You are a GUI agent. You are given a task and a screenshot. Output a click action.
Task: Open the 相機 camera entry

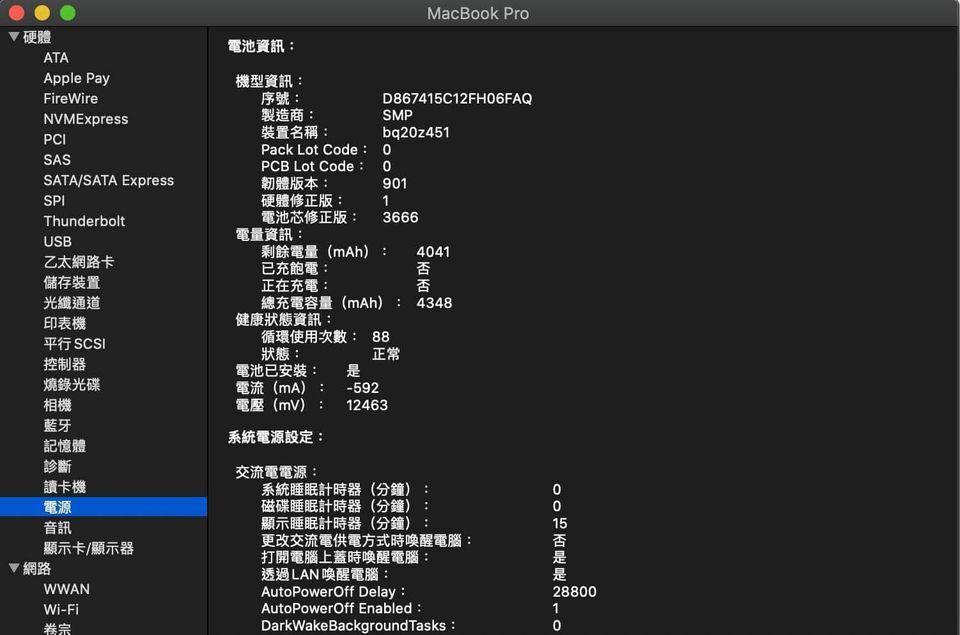click(x=58, y=405)
